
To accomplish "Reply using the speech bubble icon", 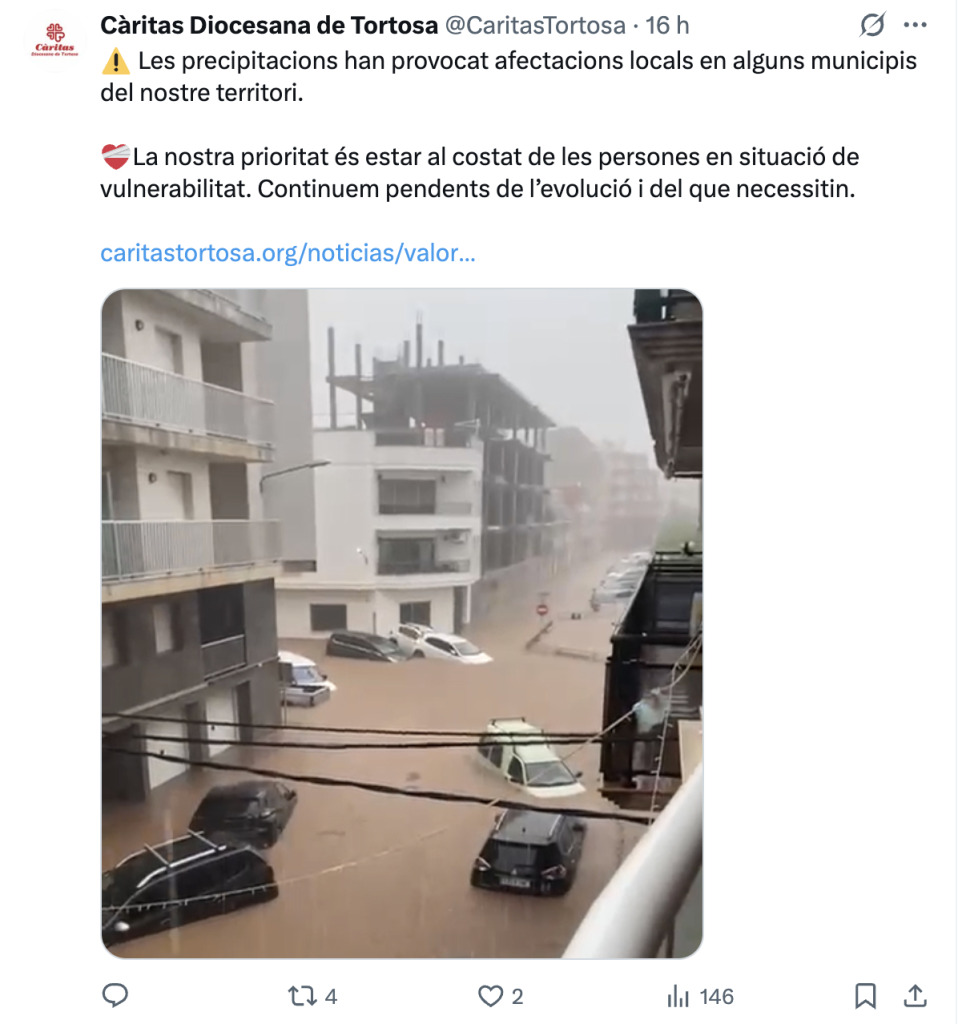I will pos(116,996).
